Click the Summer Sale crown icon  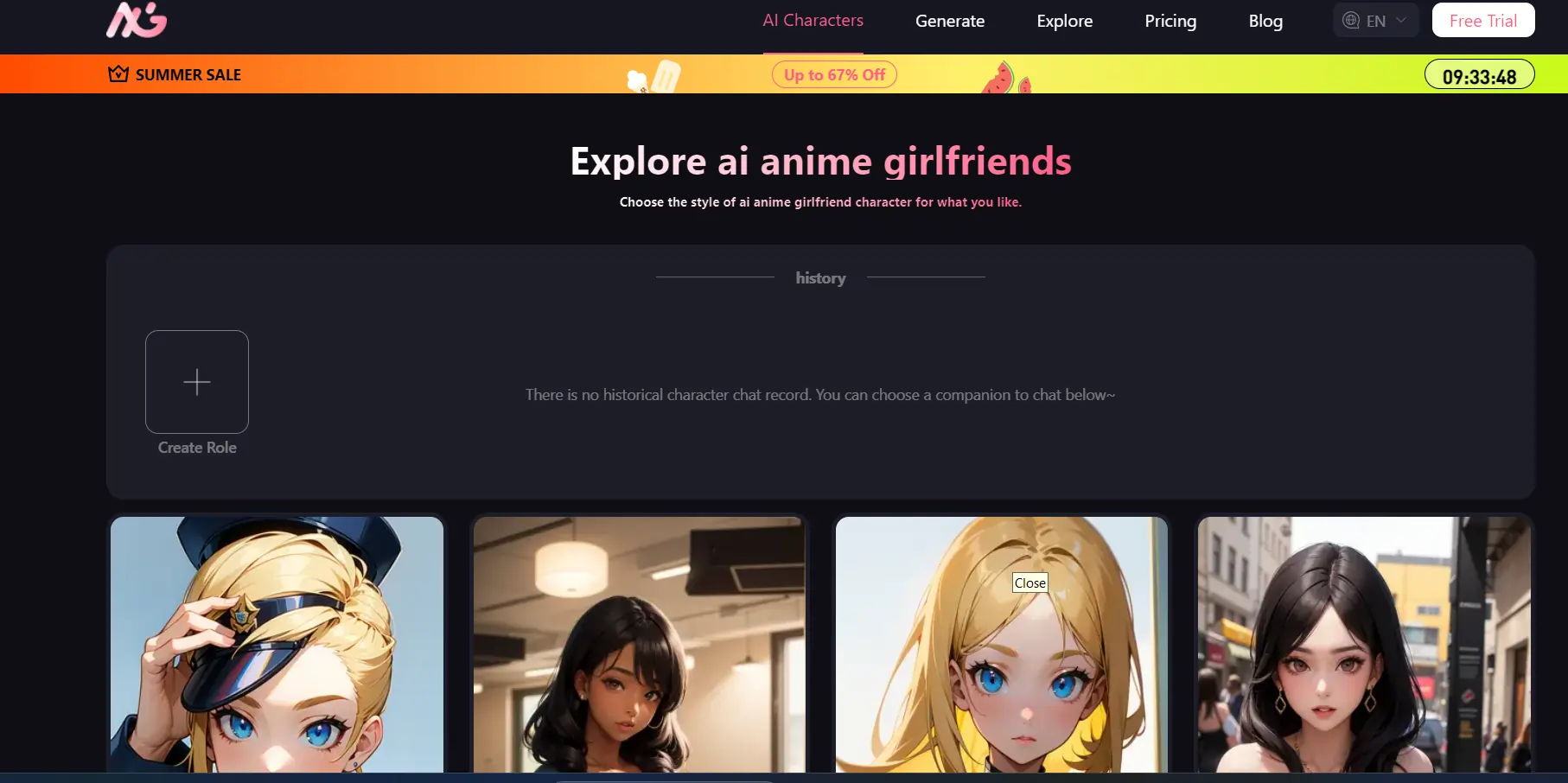tap(118, 74)
